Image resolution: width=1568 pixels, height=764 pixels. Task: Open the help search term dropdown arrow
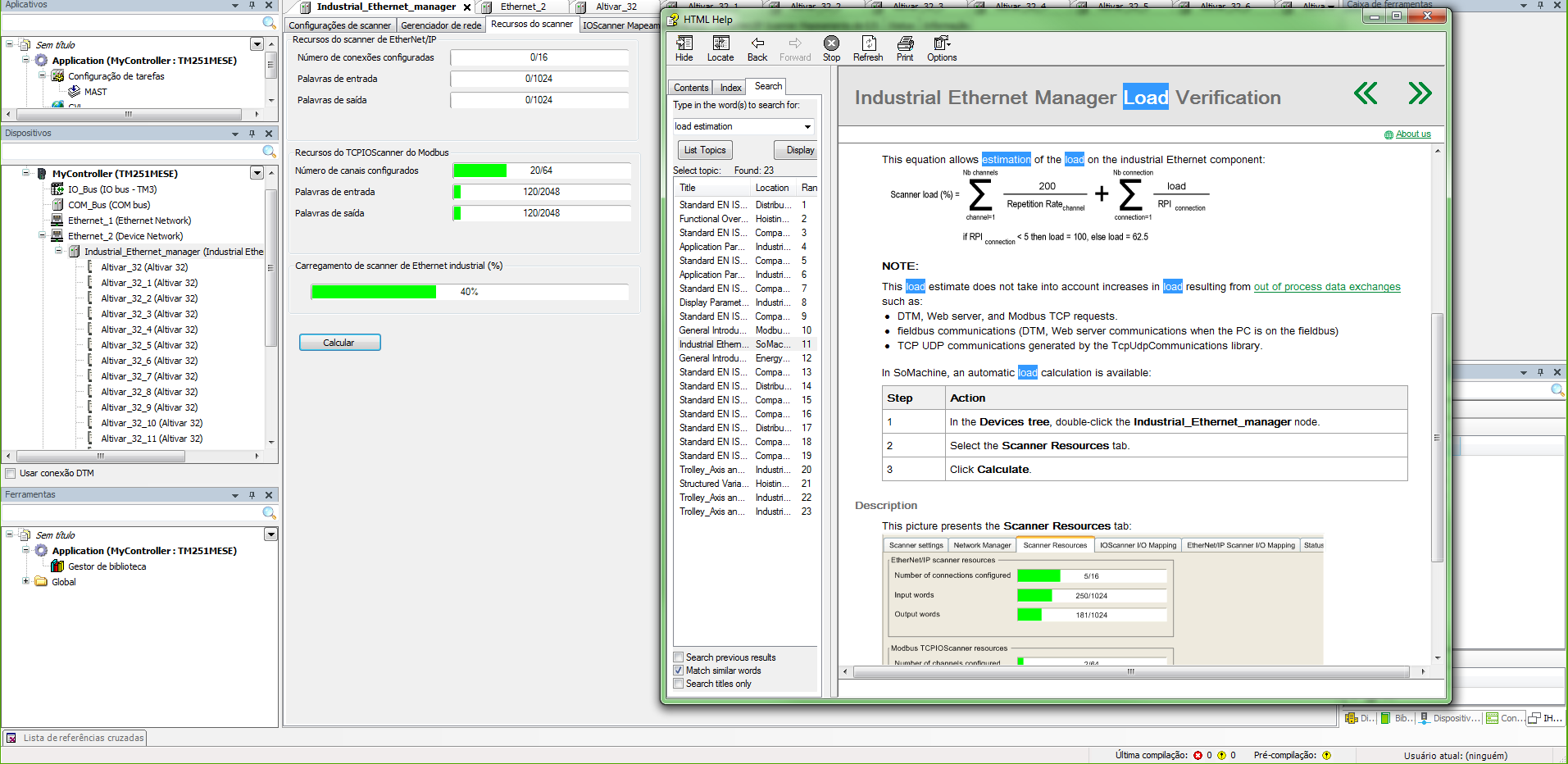coord(807,126)
